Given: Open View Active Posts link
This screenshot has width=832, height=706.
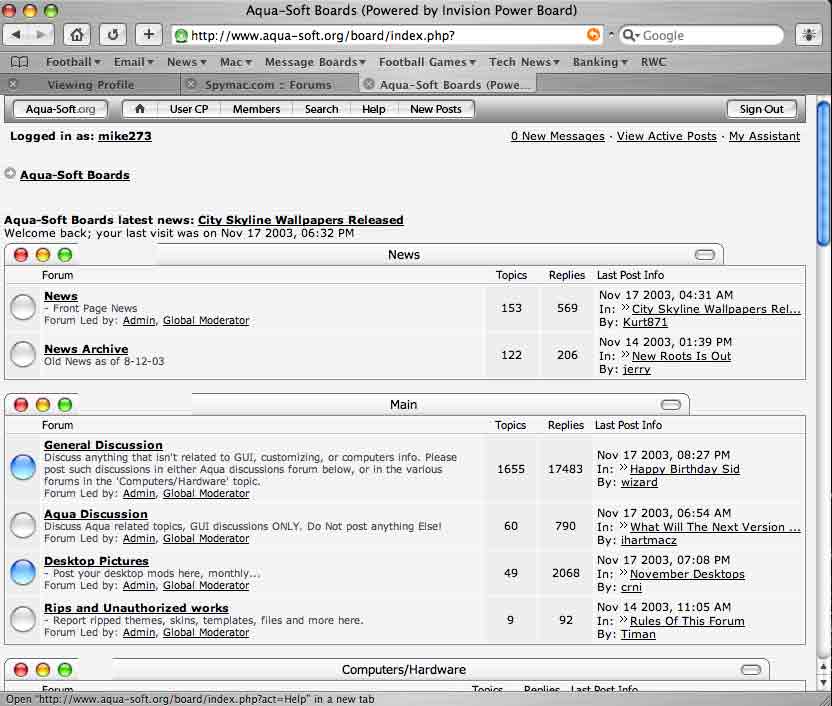Looking at the screenshot, I should coord(666,136).
